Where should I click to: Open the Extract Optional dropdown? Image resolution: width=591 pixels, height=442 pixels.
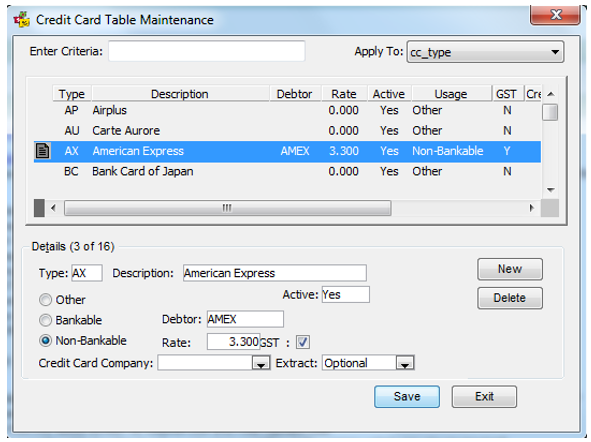point(405,364)
